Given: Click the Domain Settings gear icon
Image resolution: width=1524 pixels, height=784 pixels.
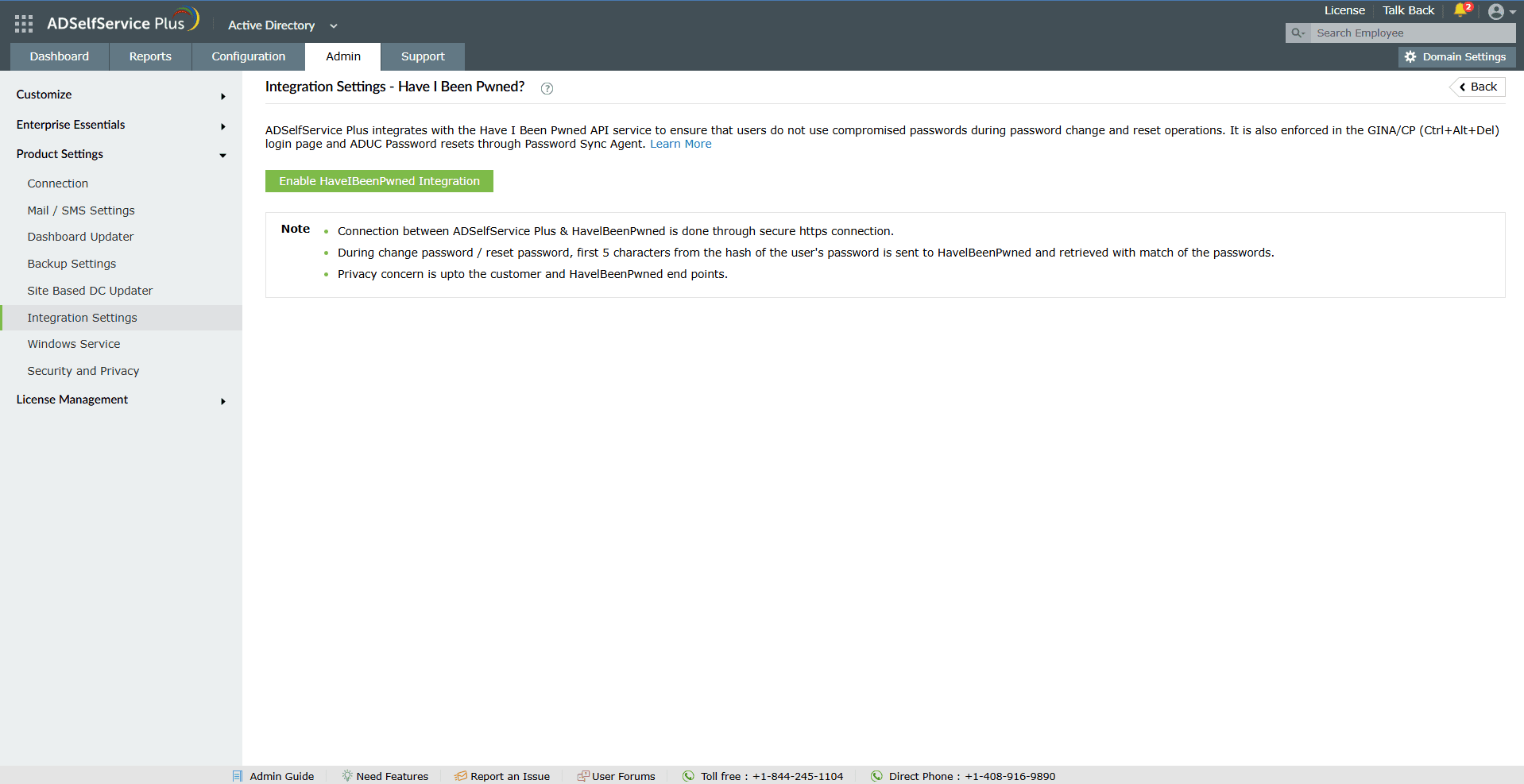Looking at the screenshot, I should point(1410,56).
